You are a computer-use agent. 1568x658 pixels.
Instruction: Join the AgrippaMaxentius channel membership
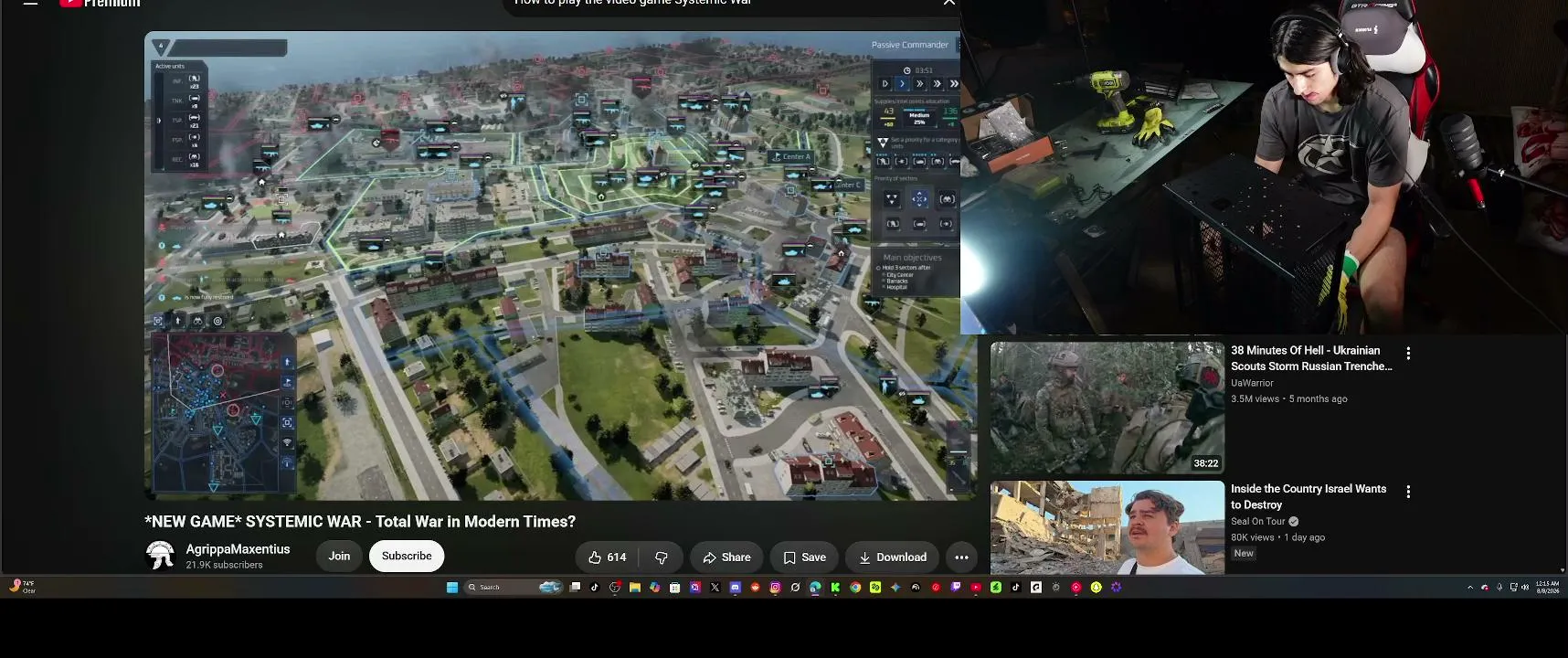(339, 556)
